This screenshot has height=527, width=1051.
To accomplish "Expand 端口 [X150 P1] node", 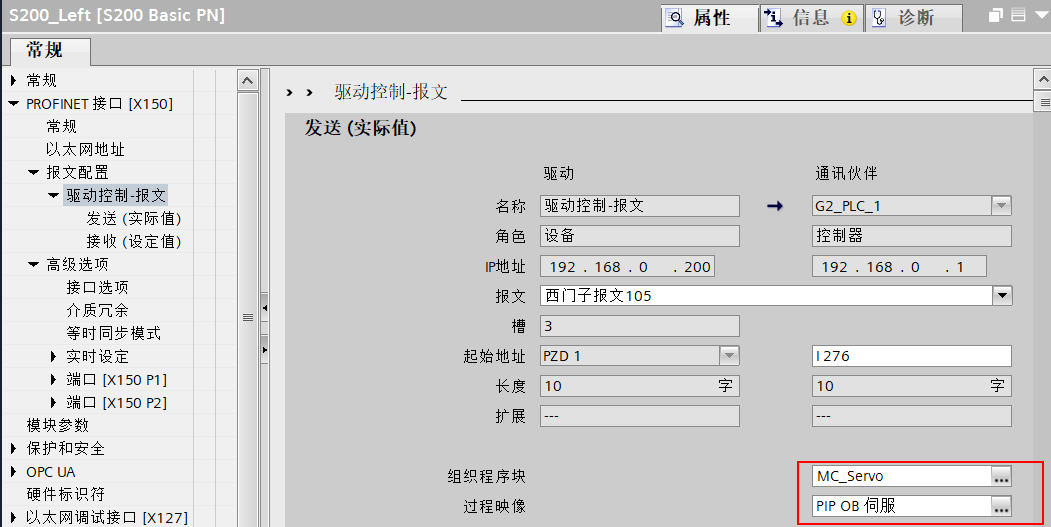I will (x=54, y=379).
